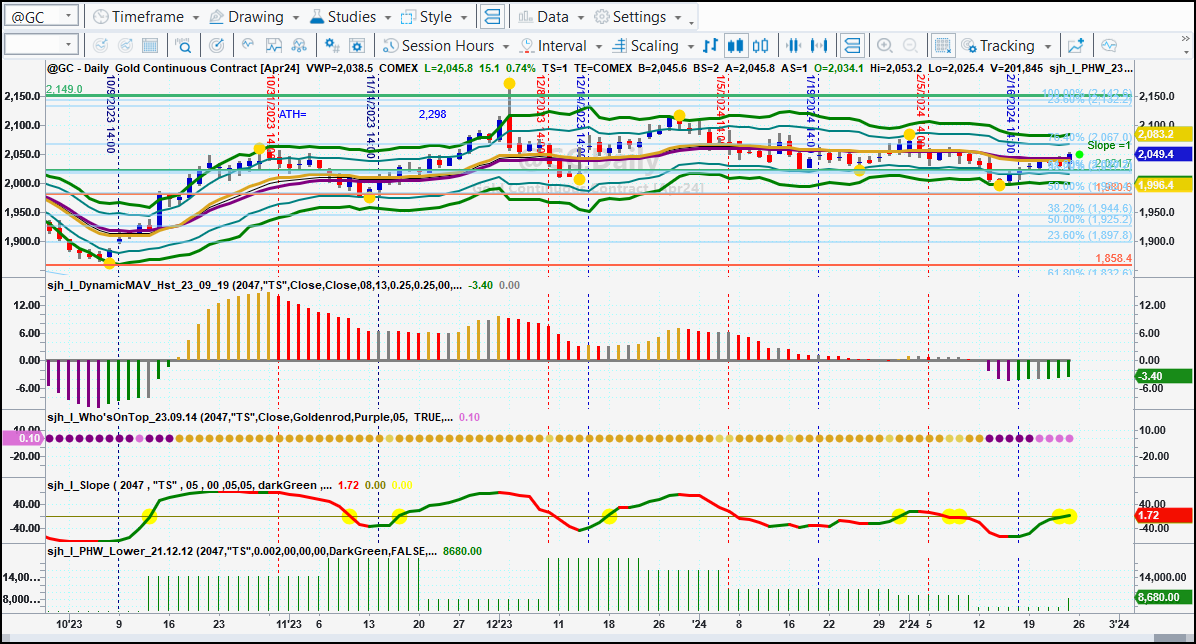Screen dimensions: 1196x644
Task: Open the Data menu
Action: 551,17
